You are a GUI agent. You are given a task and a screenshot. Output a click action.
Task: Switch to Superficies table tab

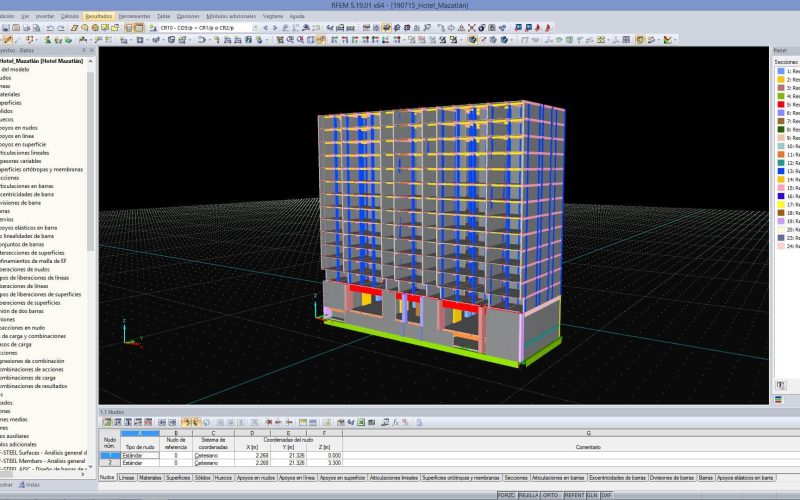click(x=178, y=478)
